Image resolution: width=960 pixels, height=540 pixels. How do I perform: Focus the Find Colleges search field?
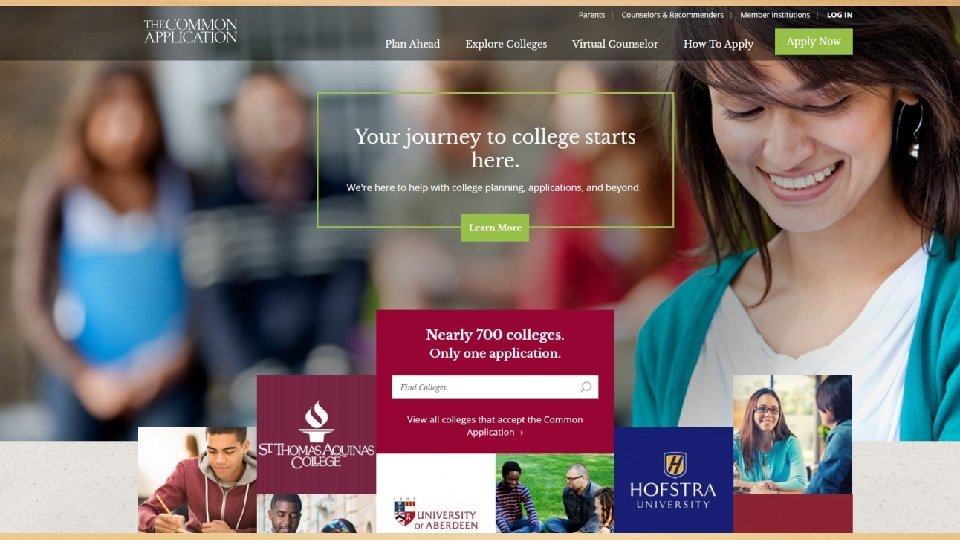495,387
